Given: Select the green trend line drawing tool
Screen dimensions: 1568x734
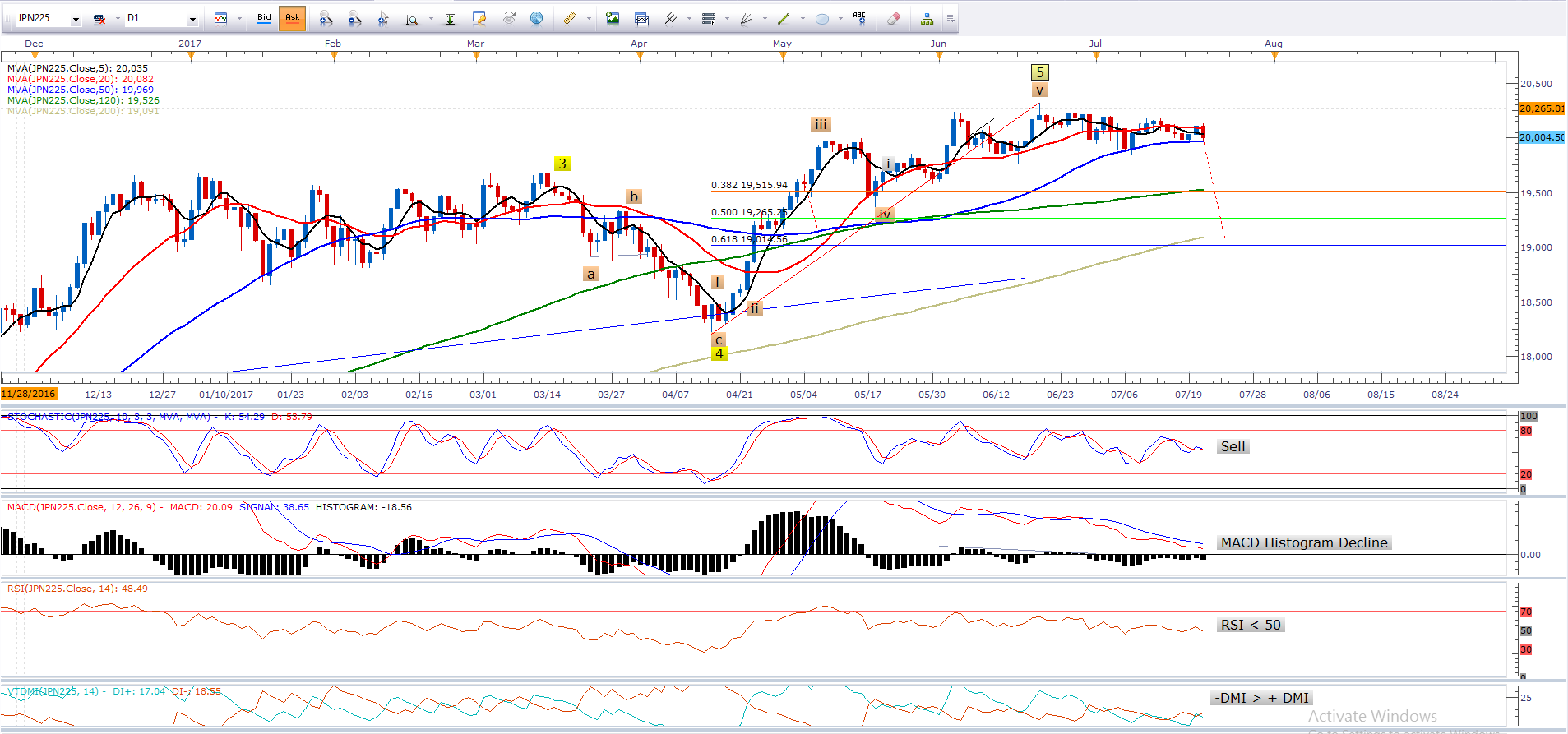Looking at the screenshot, I should click(x=784, y=18).
